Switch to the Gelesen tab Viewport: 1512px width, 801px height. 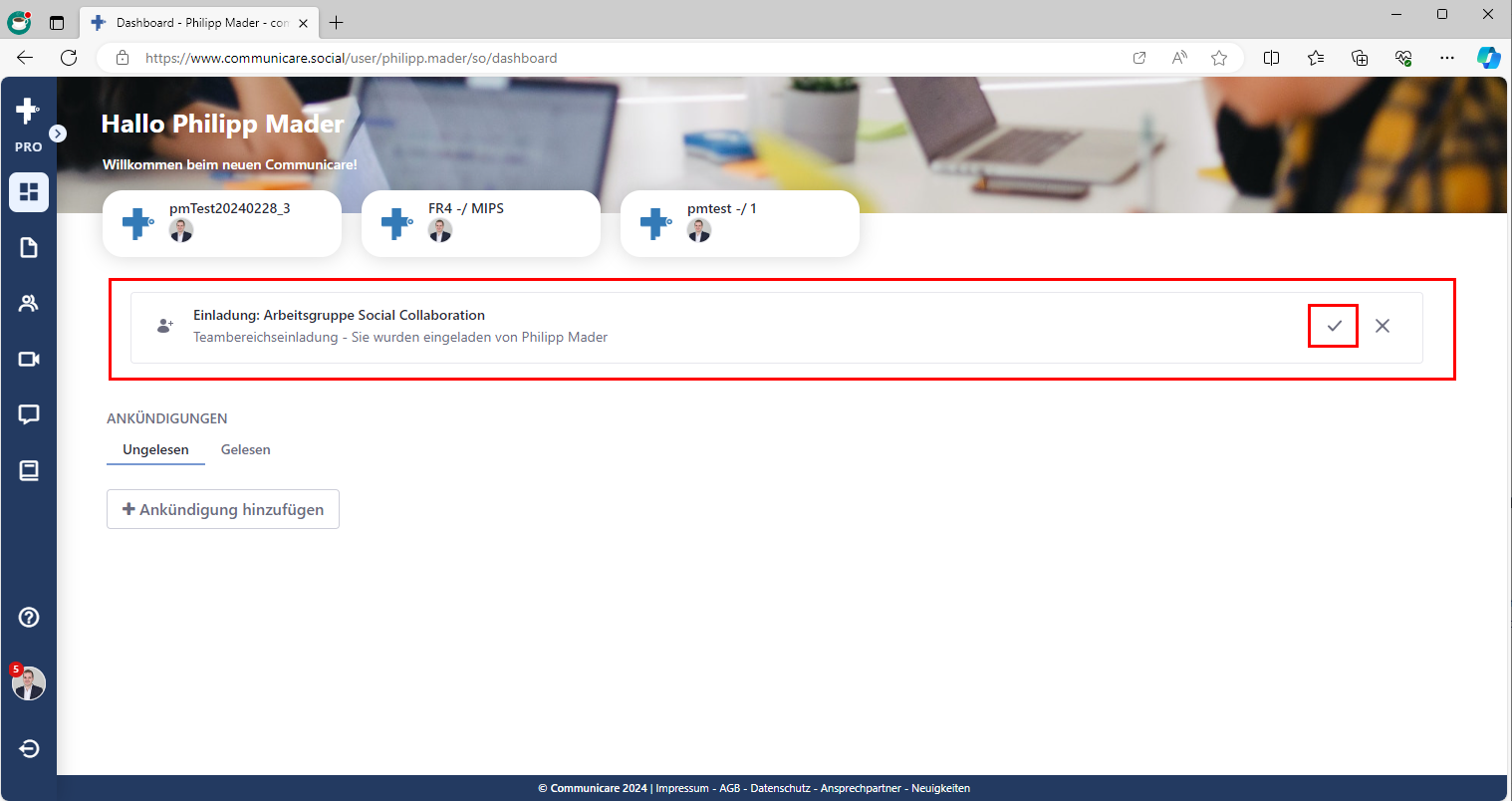tap(246, 450)
